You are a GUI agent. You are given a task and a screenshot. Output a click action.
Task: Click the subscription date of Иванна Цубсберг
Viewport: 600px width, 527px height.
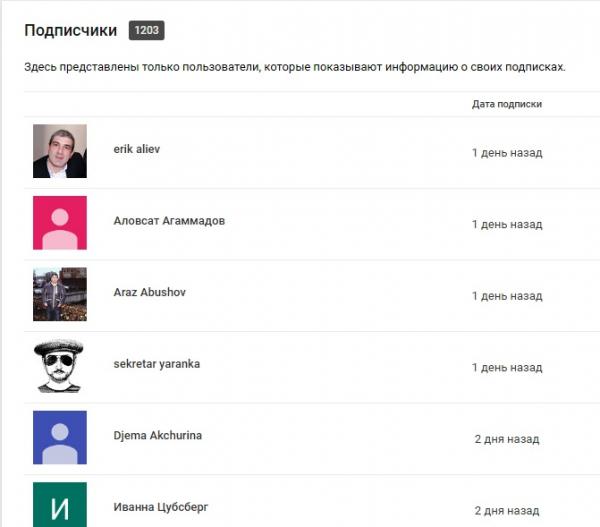coord(507,510)
